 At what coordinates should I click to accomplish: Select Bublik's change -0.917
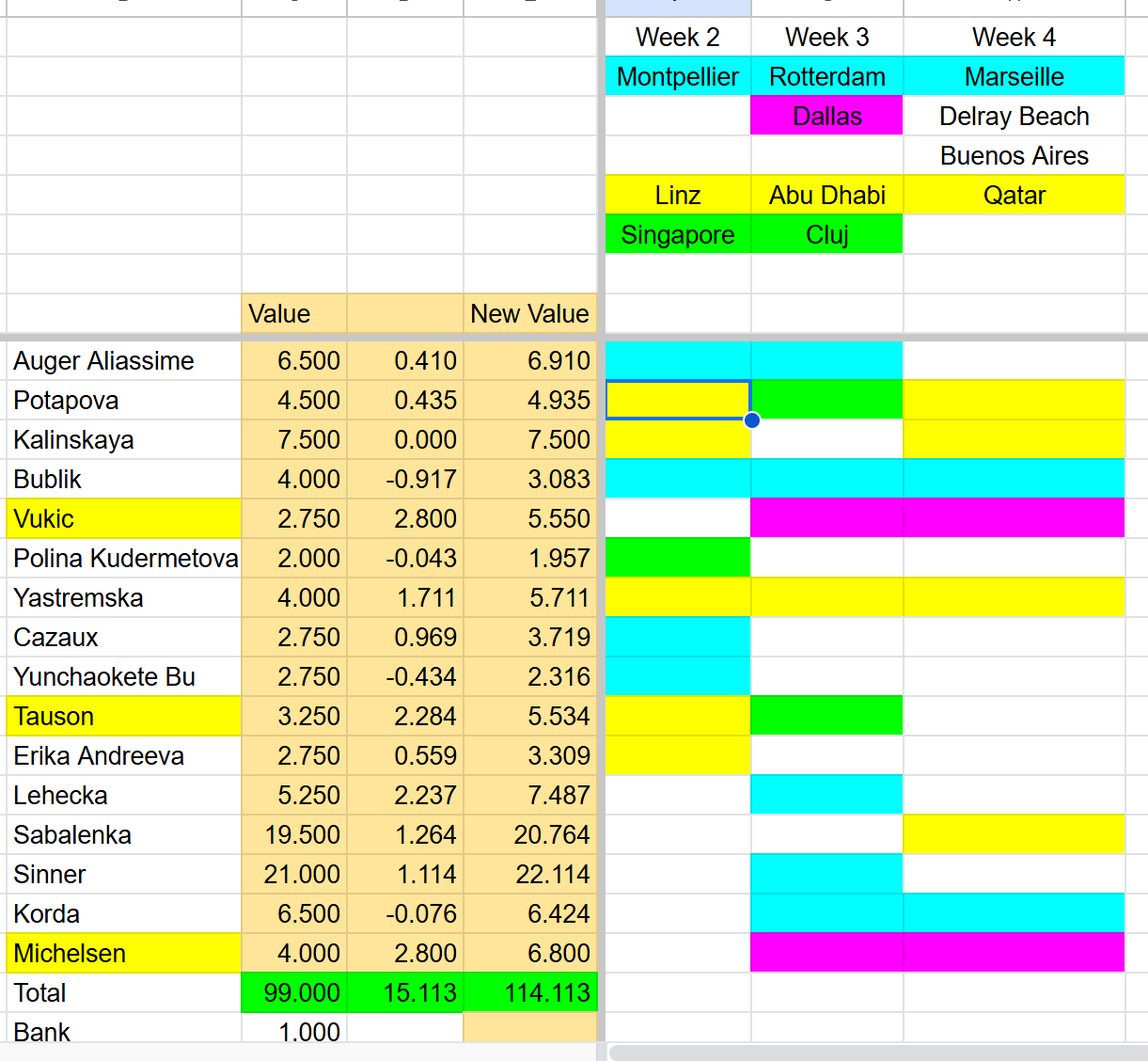[x=405, y=480]
